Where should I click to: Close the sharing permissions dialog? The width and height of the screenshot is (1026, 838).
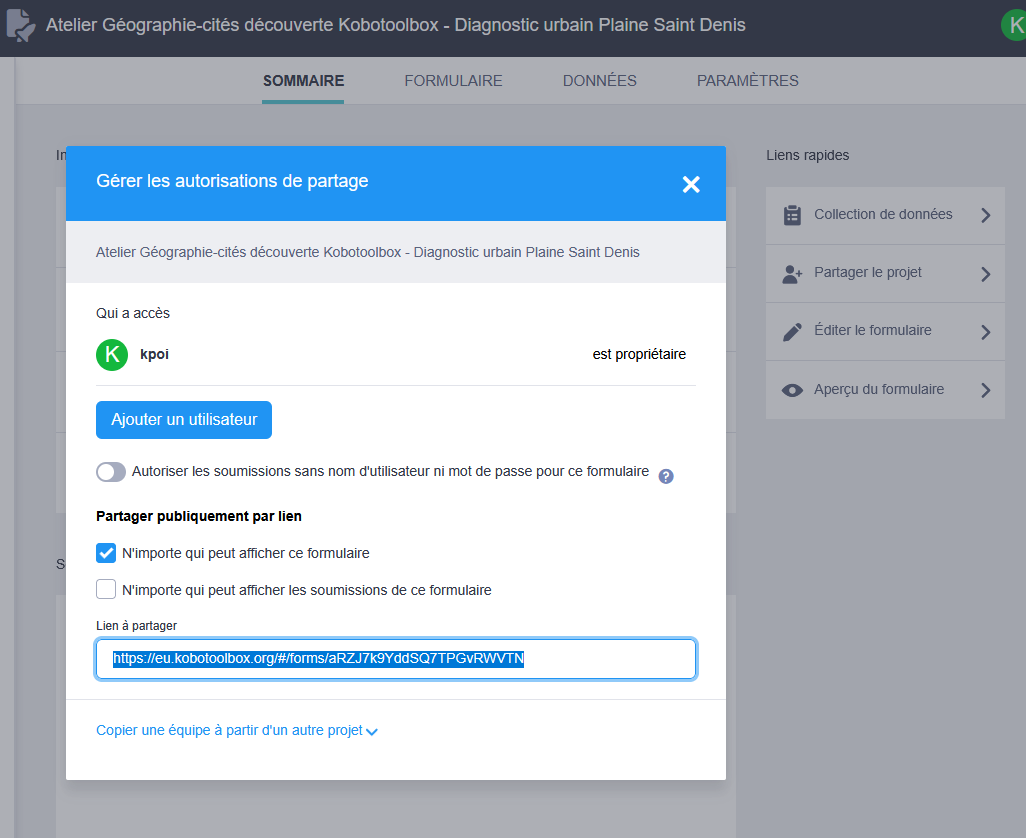(x=691, y=184)
